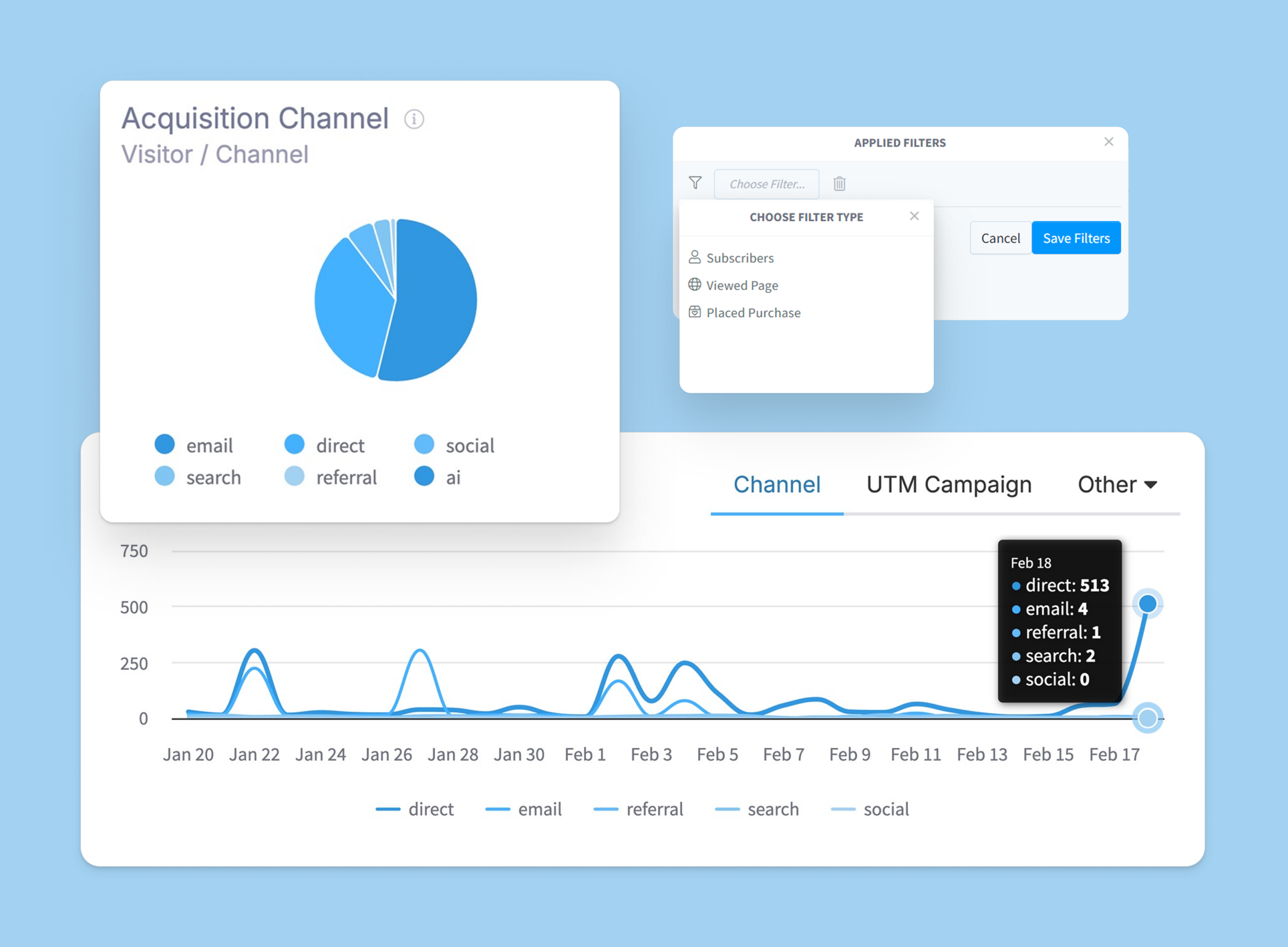Screen dimensions: 1288x947
Task: Click the trash icon to delete the filter
Action: (840, 184)
